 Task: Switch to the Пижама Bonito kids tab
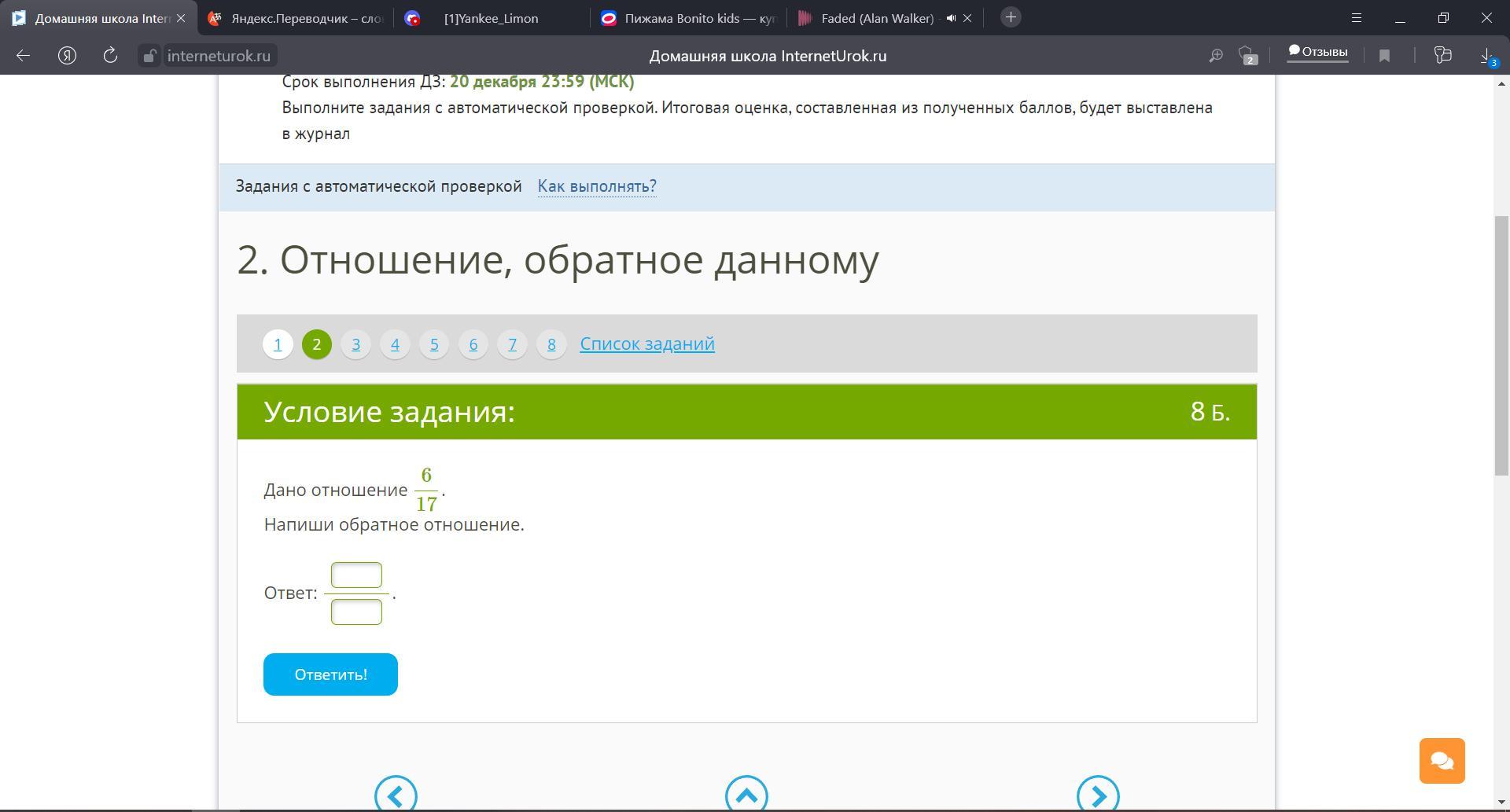(x=688, y=18)
